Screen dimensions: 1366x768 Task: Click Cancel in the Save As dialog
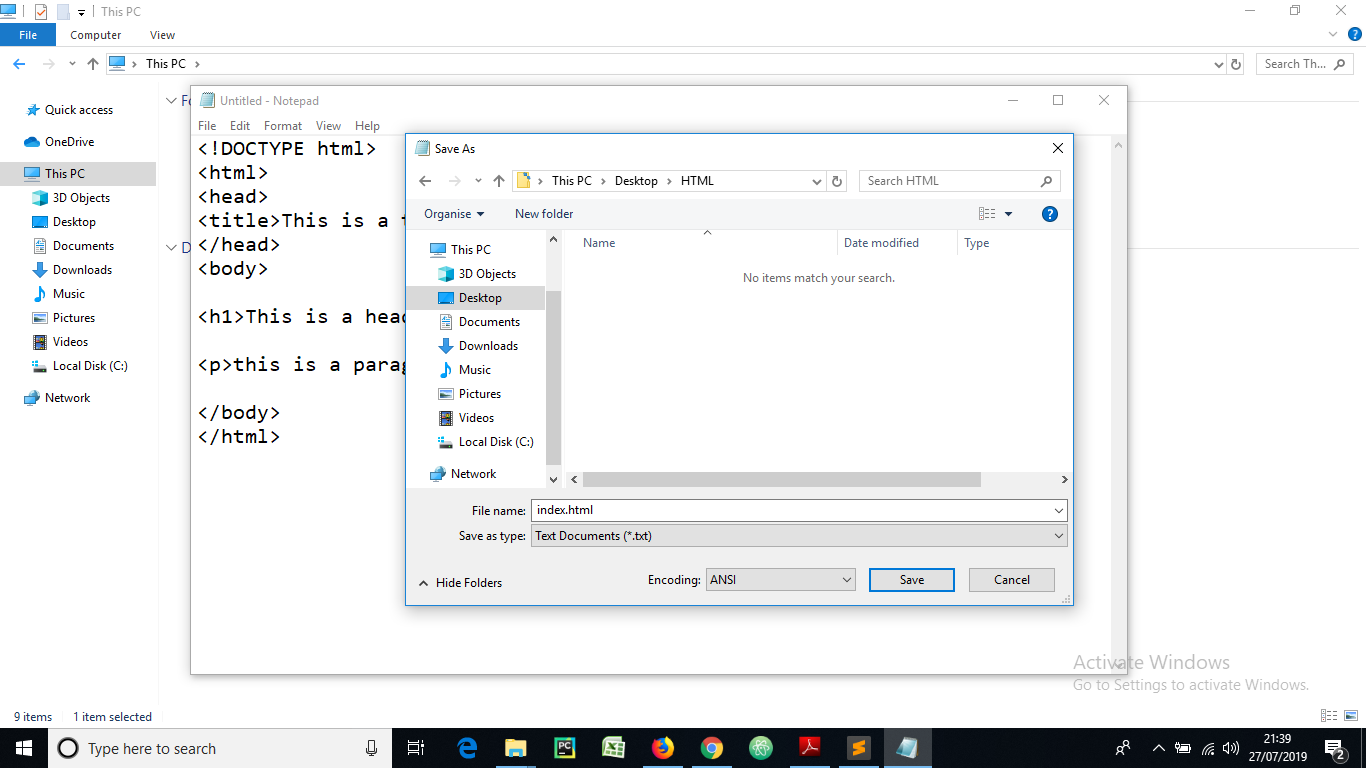(1011, 580)
